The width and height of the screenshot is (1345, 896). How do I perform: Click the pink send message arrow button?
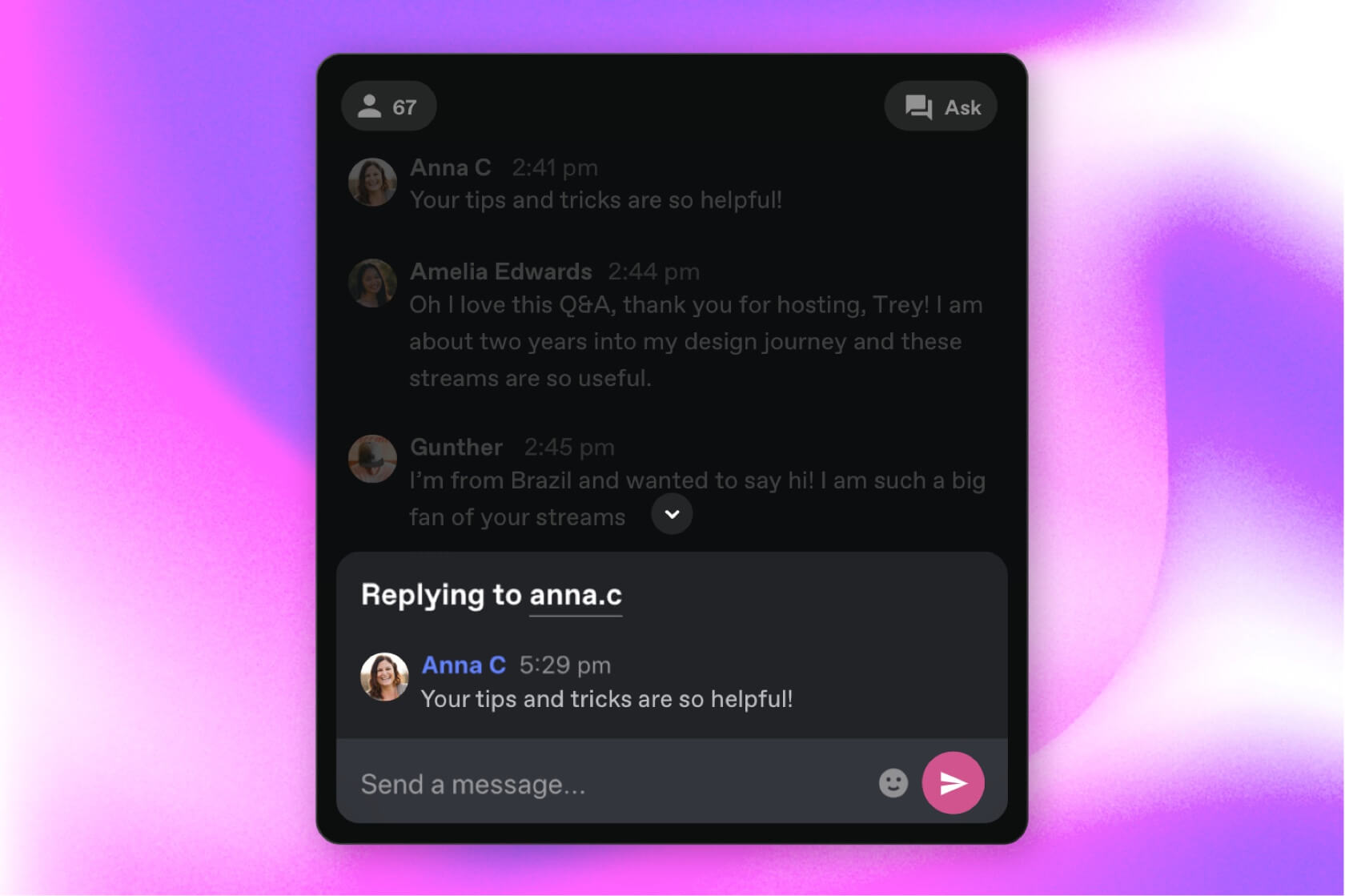pos(953,783)
